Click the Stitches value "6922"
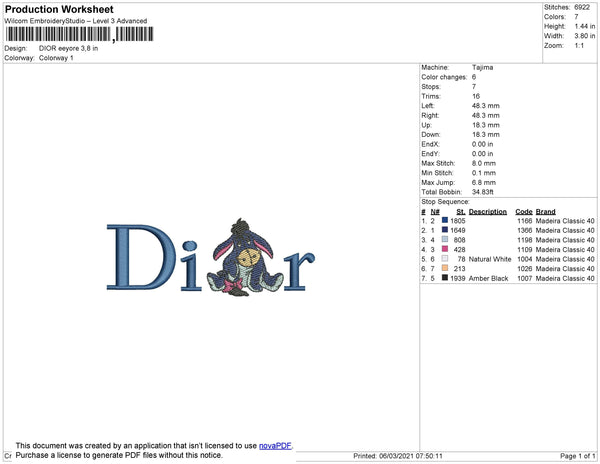This screenshot has height=464, width=600. tap(582, 7)
